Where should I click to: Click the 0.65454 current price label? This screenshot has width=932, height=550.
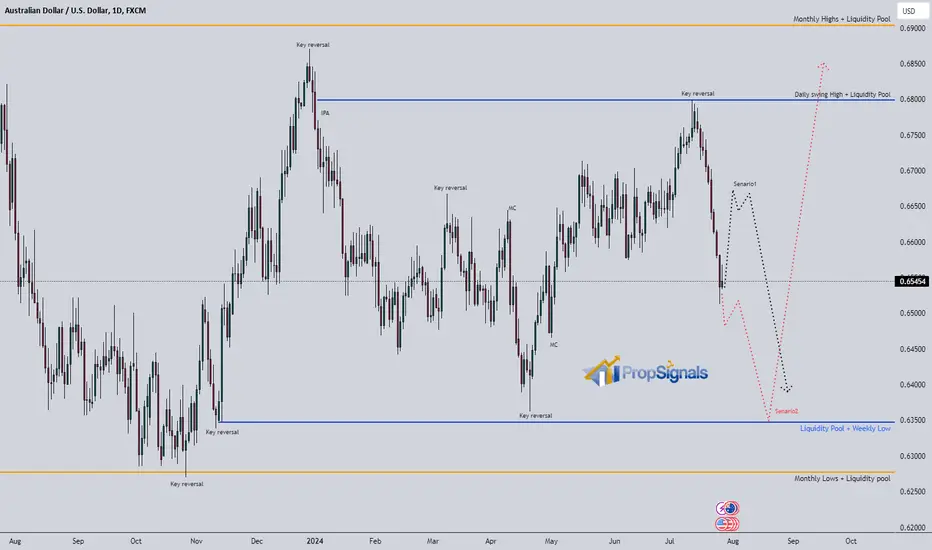(912, 281)
